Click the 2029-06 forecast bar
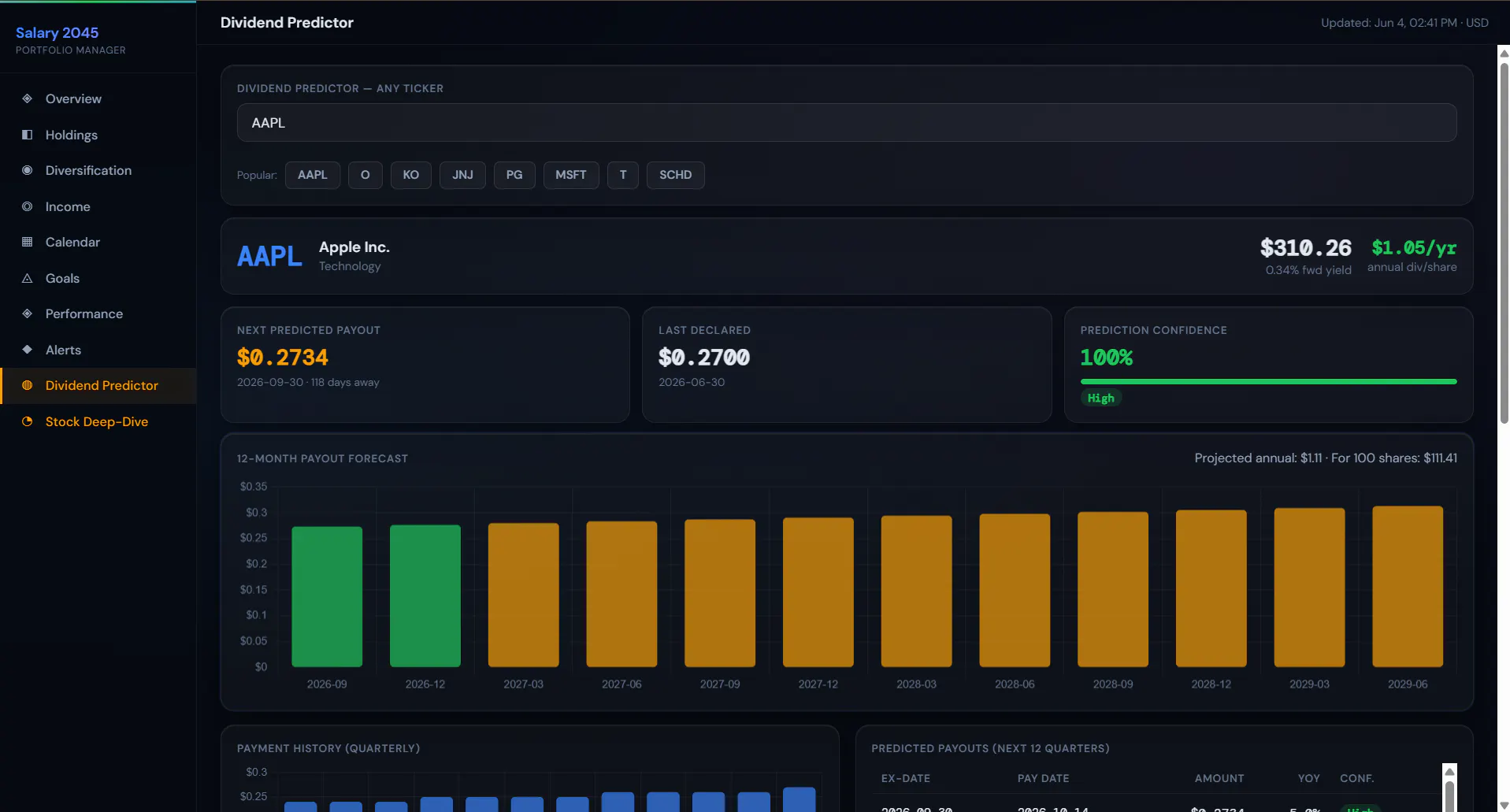 coord(1408,587)
